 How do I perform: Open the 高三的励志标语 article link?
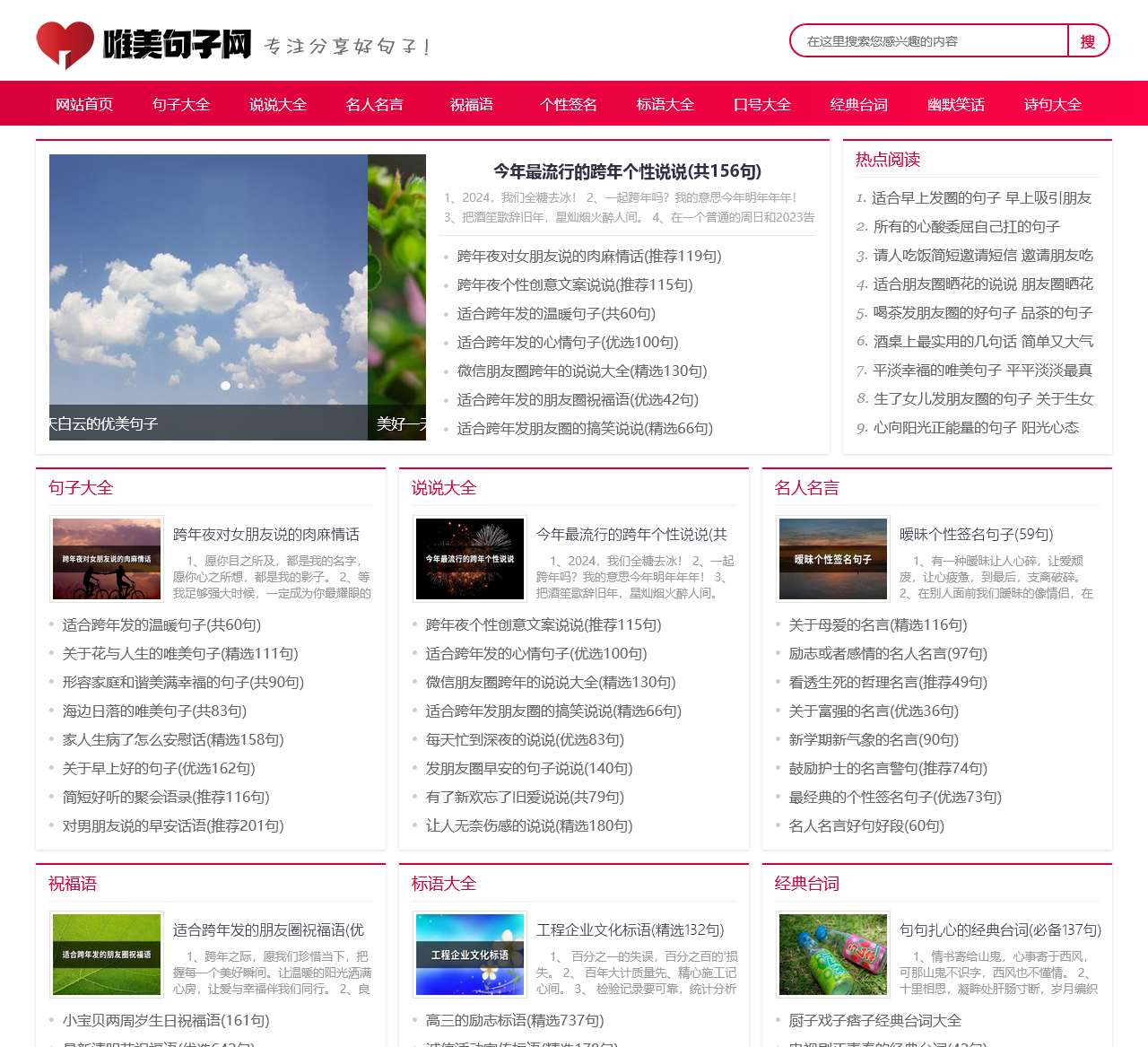coord(516,1020)
